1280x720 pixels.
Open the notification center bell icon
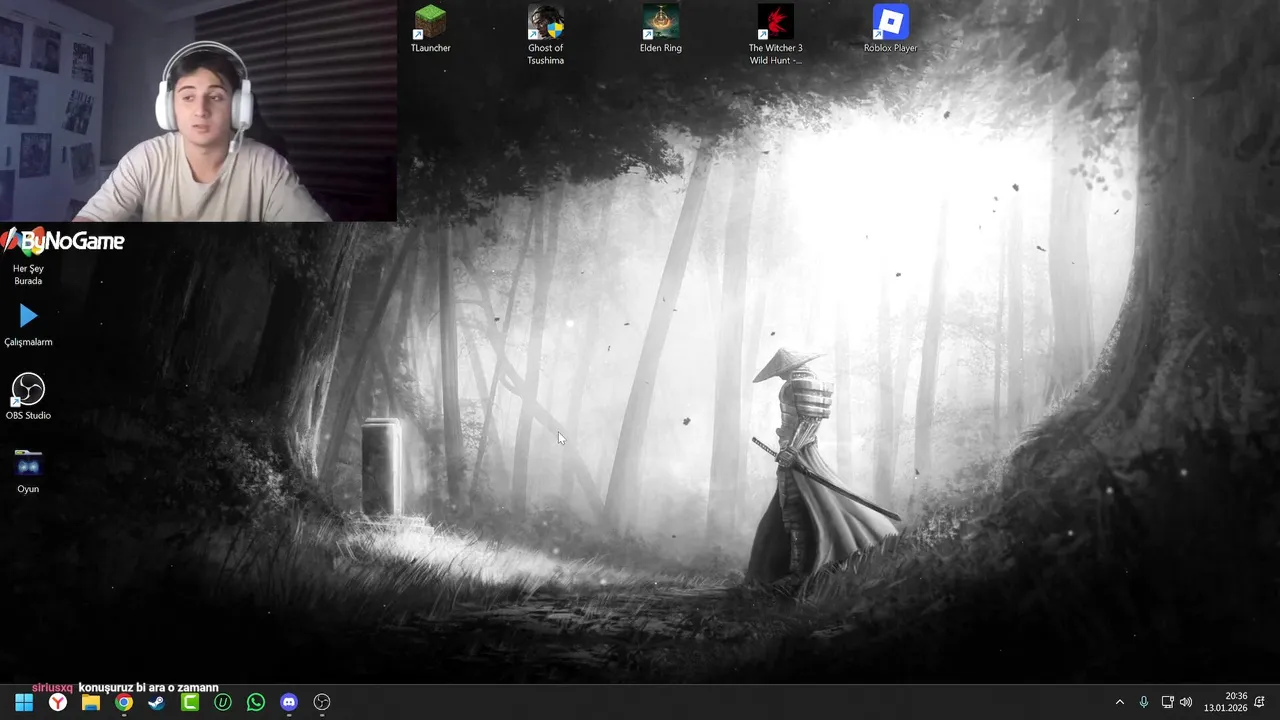click(1260, 703)
